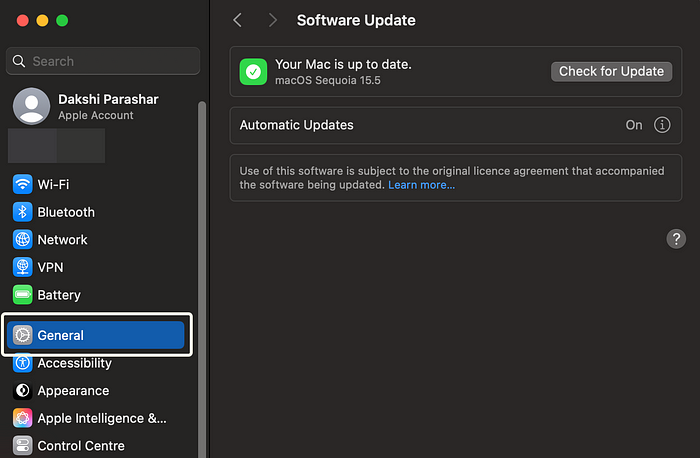The image size is (700, 458).
Task: Maximize window with green button
Action: [62, 21]
